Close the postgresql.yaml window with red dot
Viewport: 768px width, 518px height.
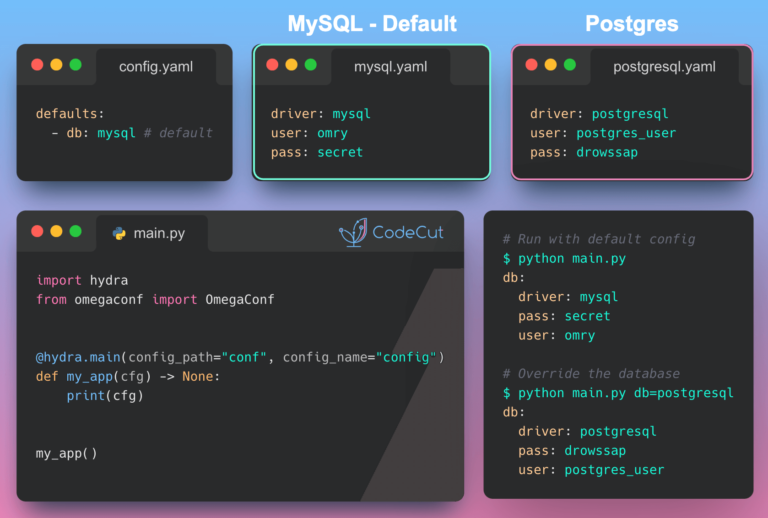click(x=531, y=65)
